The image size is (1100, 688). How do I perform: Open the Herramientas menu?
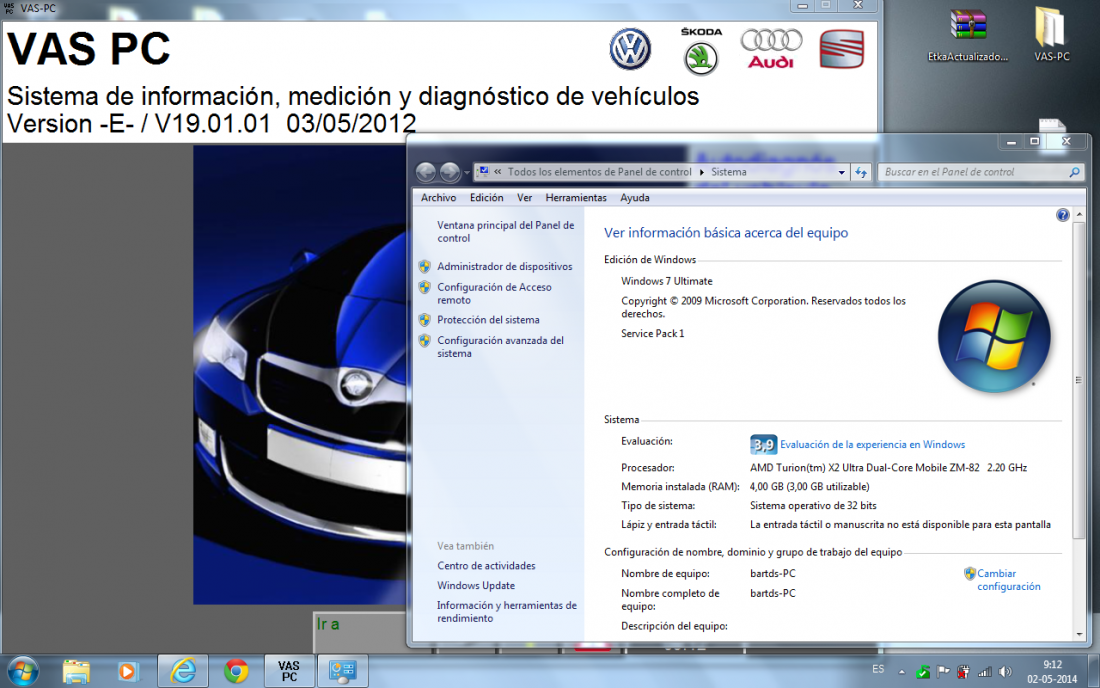tap(576, 198)
